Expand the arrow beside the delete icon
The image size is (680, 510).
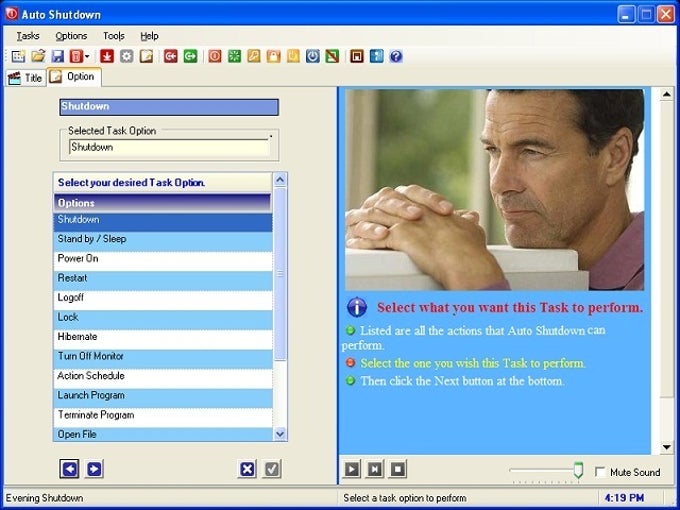87,56
